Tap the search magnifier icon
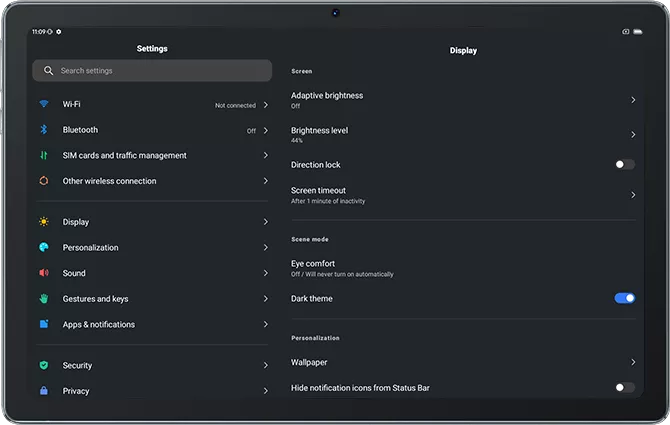 click(x=47, y=71)
